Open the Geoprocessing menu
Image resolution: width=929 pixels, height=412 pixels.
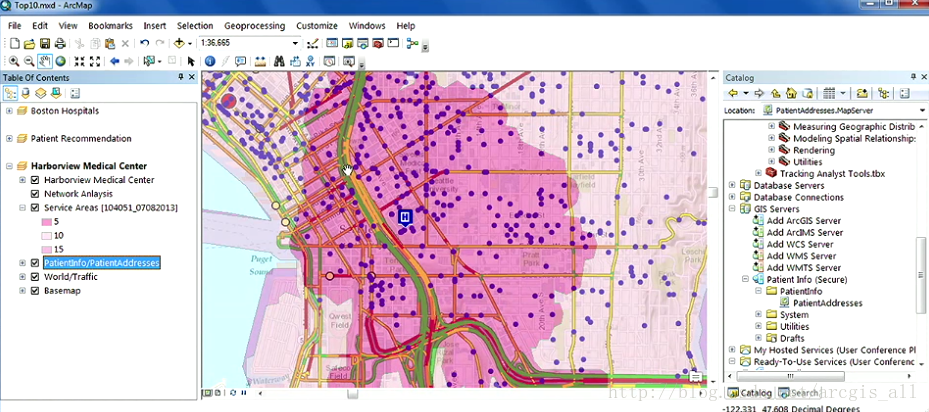pyautogui.click(x=253, y=25)
